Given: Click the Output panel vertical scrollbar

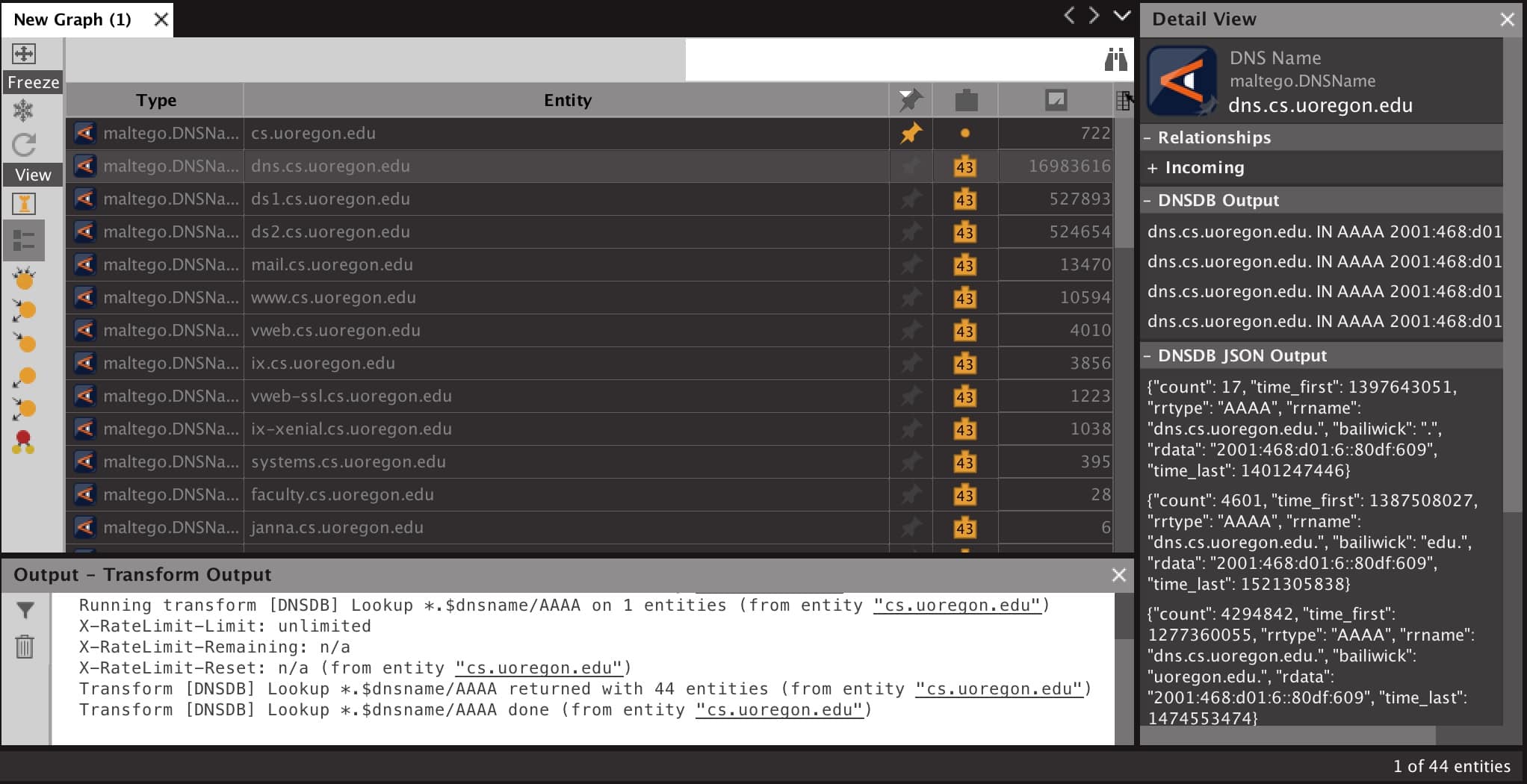Looking at the screenshot, I should pyautogui.click(x=1124, y=616).
